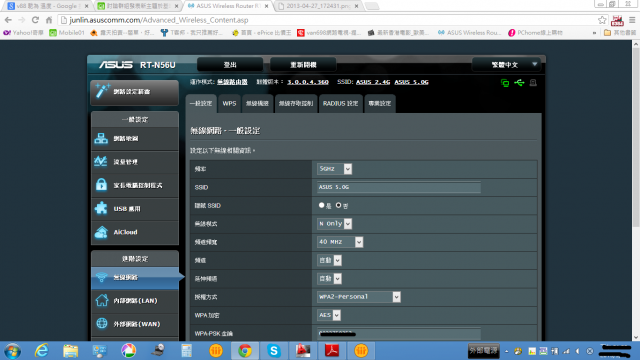The width and height of the screenshot is (640, 360).
Task: Switch to the Google search browser tab
Action: coord(47,6)
